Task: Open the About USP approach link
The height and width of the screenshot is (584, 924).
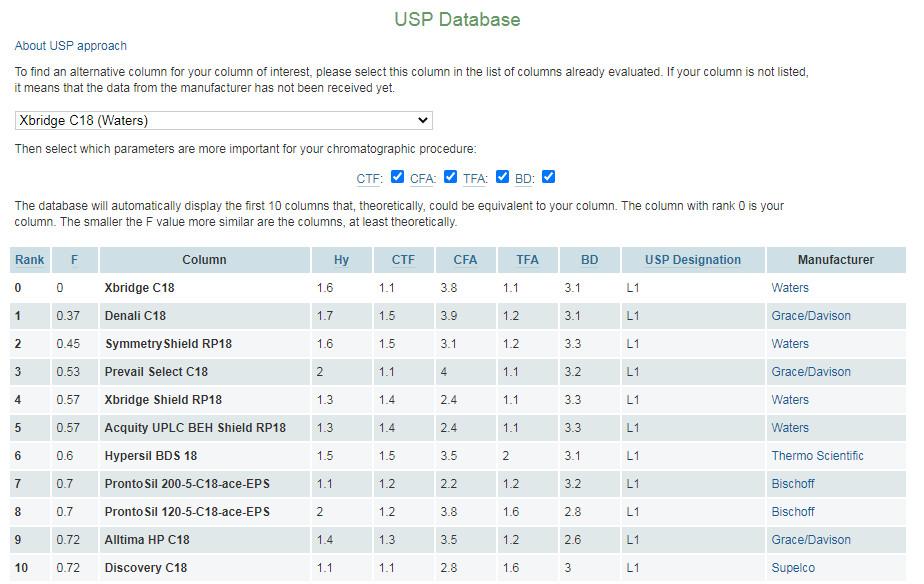Action: click(x=71, y=46)
